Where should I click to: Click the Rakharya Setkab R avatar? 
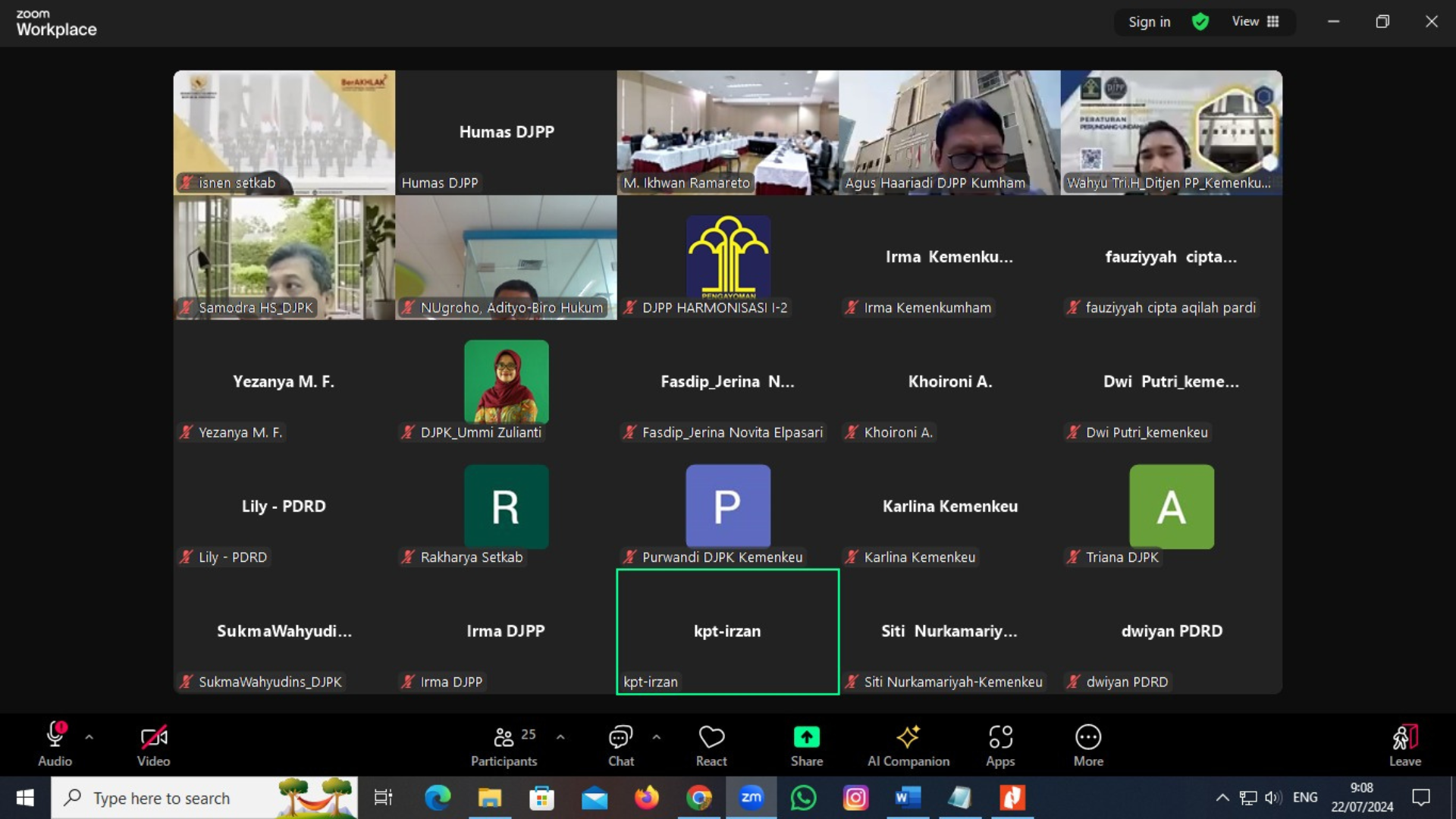pos(506,507)
